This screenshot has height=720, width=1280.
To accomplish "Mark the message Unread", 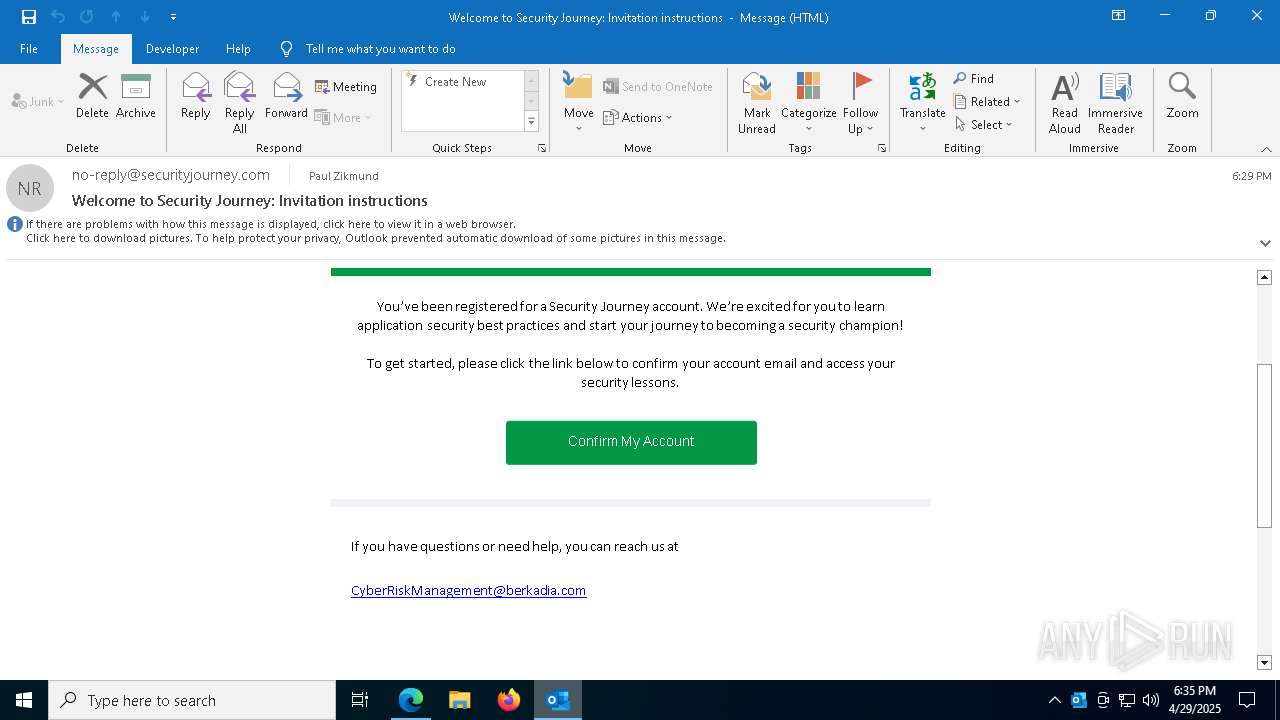I will 757,102.
